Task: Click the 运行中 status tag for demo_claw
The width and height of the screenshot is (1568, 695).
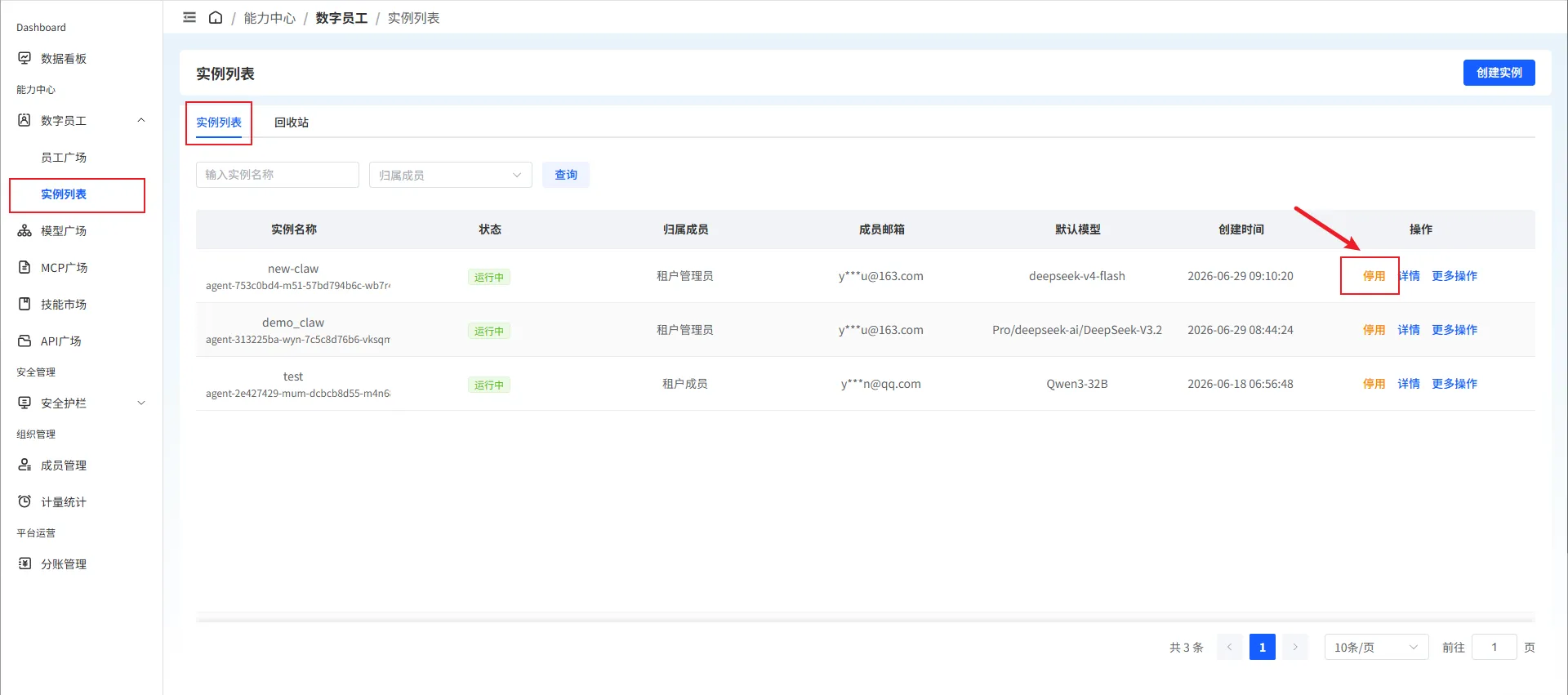Action: [489, 331]
